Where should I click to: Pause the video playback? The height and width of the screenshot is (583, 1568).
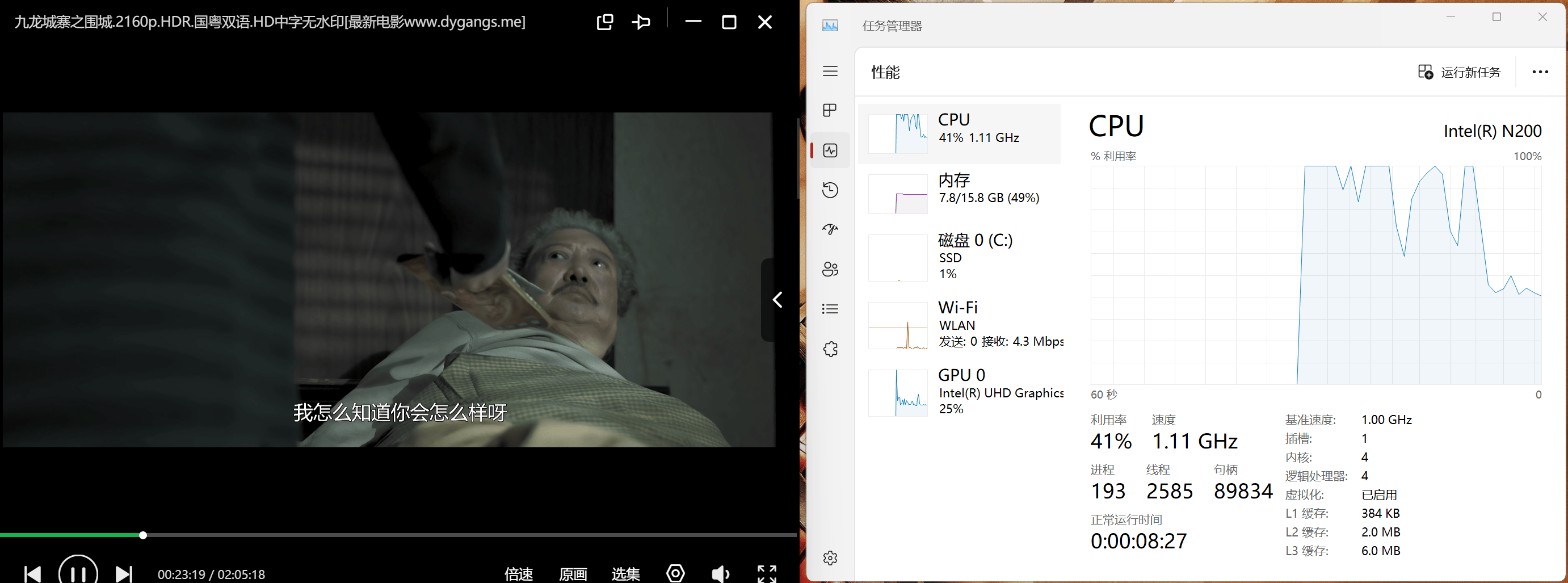pos(78,573)
